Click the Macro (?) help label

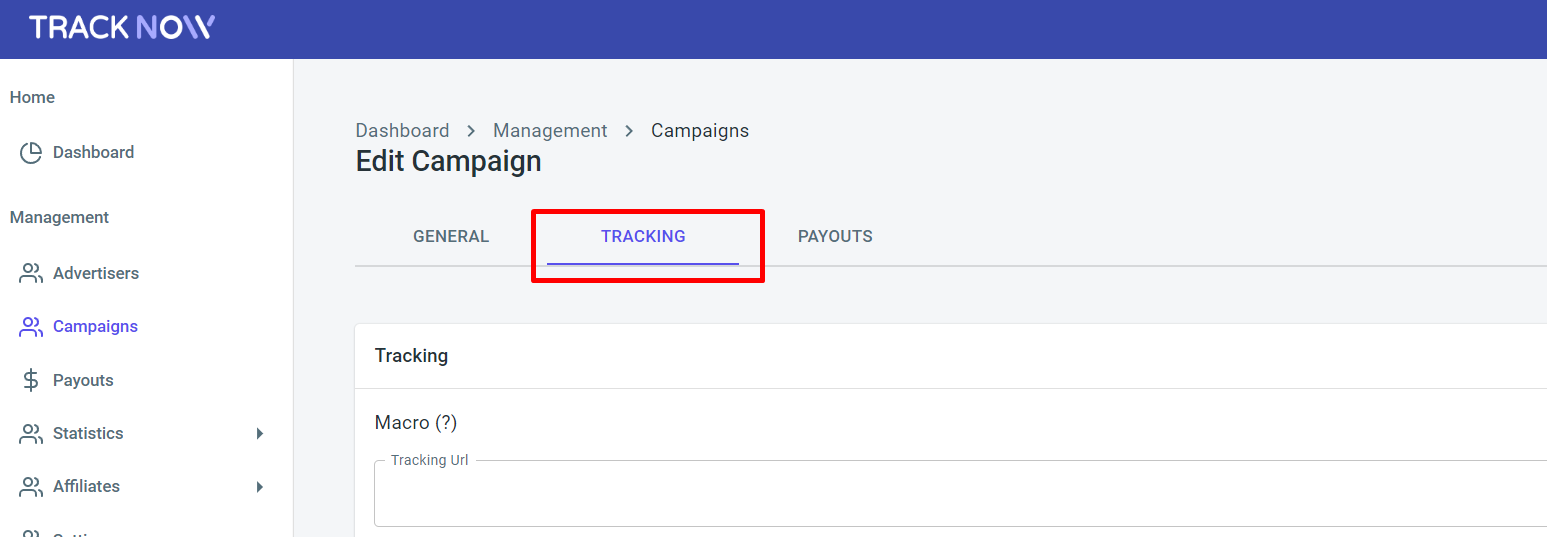[x=416, y=423]
